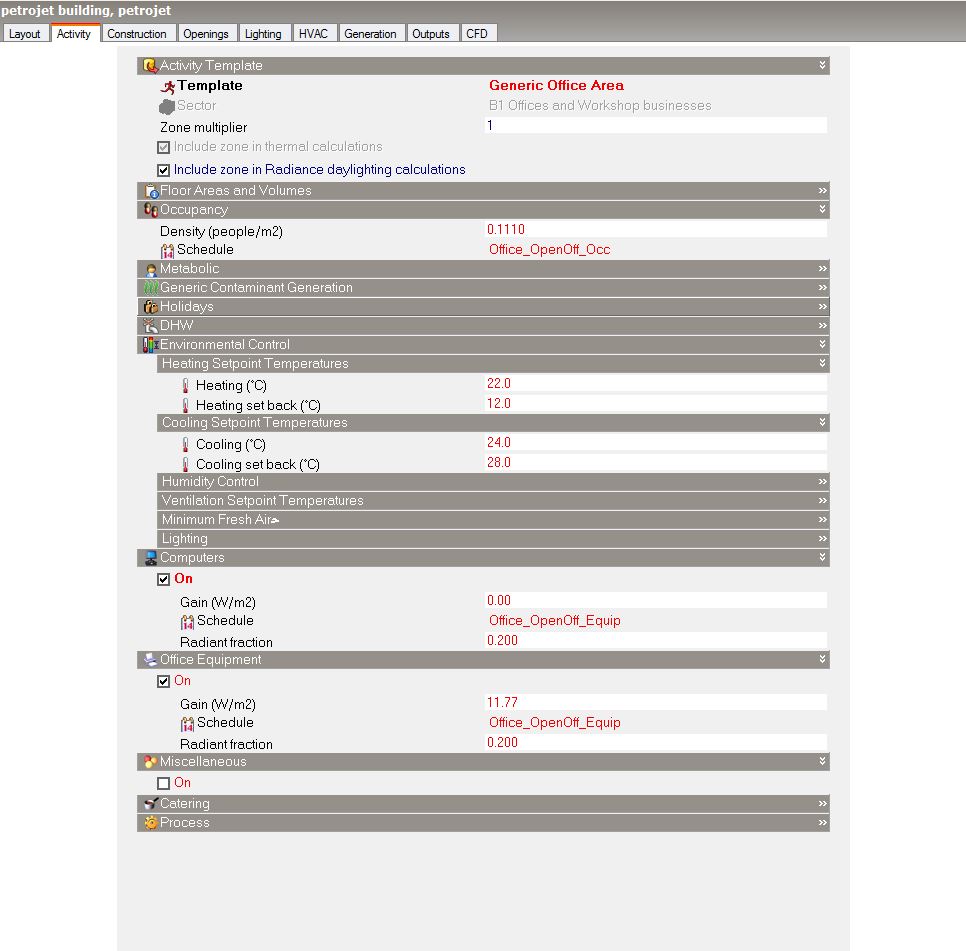Click the Cooling setpoint 24.0 field
This screenshot has width=966, height=951.
(x=655, y=443)
